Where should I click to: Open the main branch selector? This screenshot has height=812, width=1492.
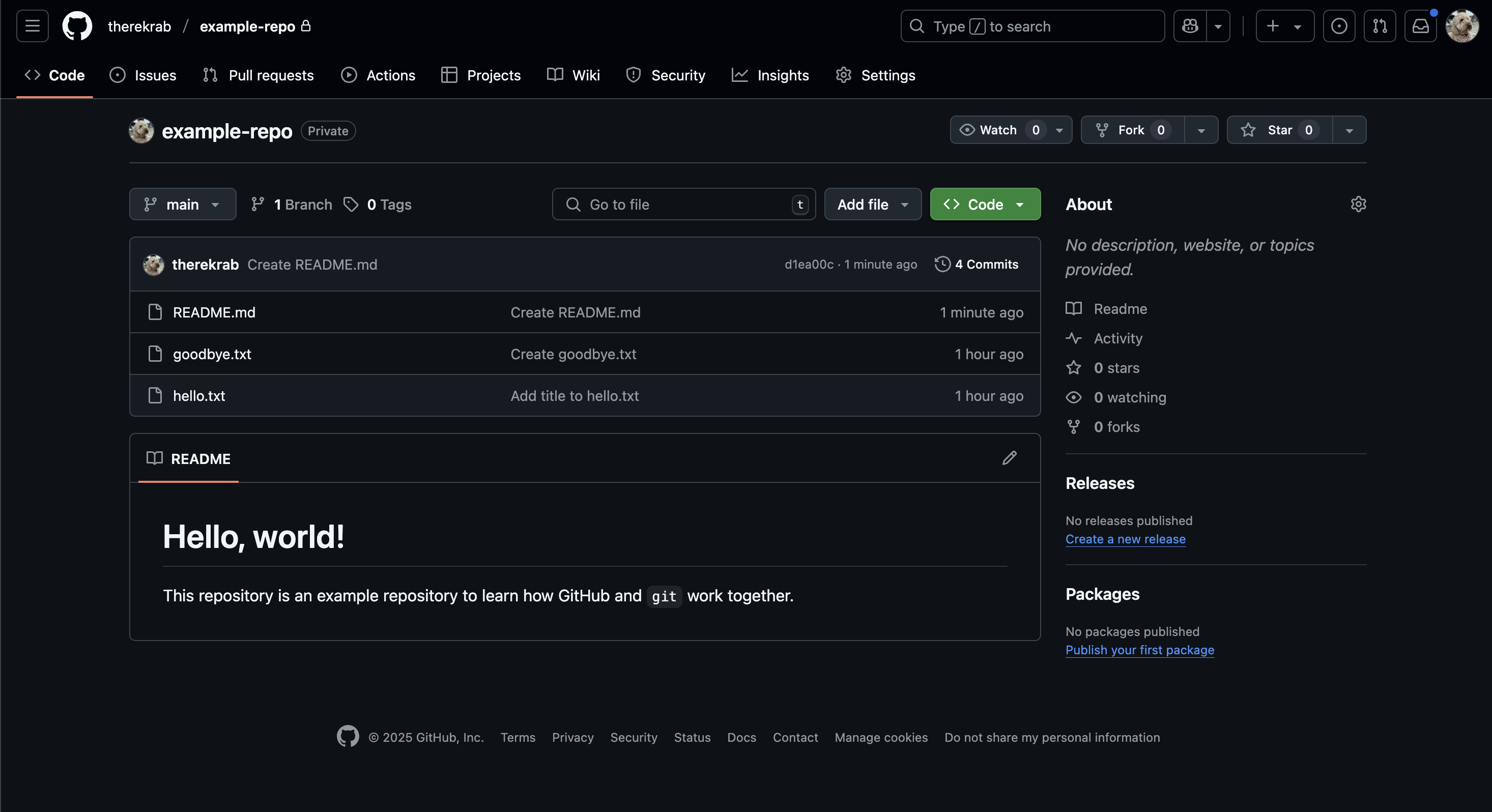pos(183,204)
